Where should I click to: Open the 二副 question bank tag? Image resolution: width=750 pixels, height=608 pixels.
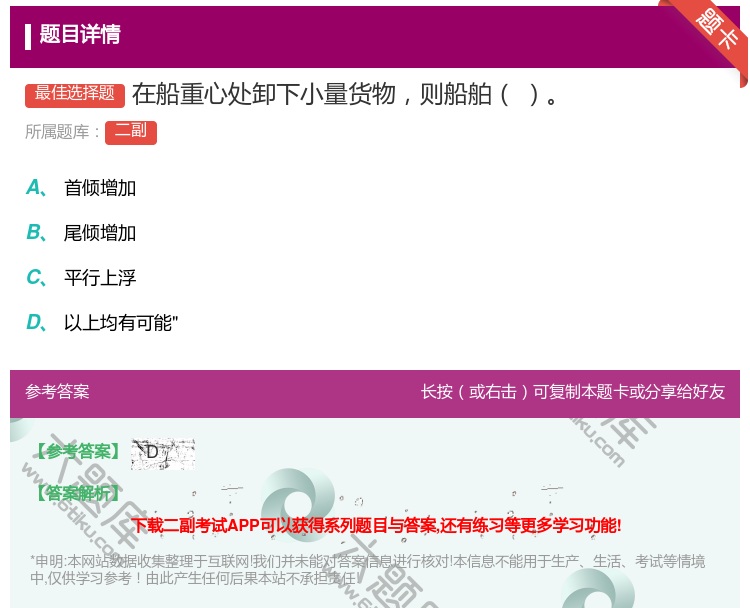pyautogui.click(x=131, y=132)
